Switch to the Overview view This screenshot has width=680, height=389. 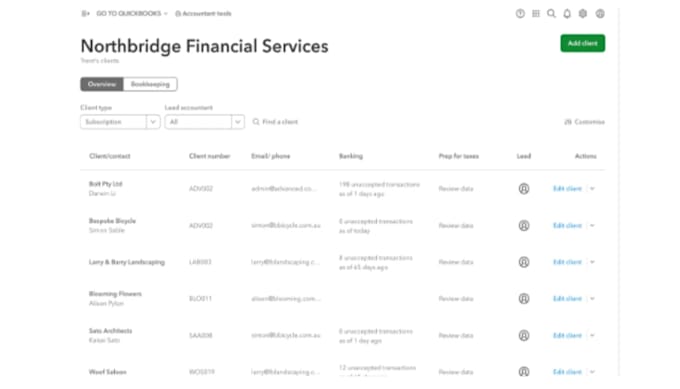point(102,84)
